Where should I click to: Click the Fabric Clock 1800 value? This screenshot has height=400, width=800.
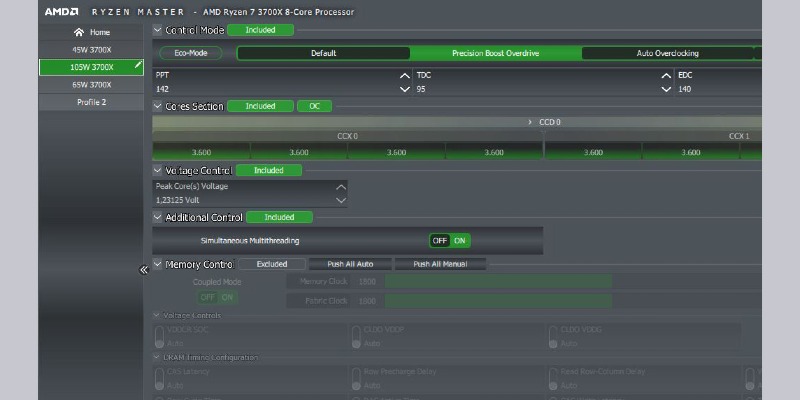[x=367, y=301]
